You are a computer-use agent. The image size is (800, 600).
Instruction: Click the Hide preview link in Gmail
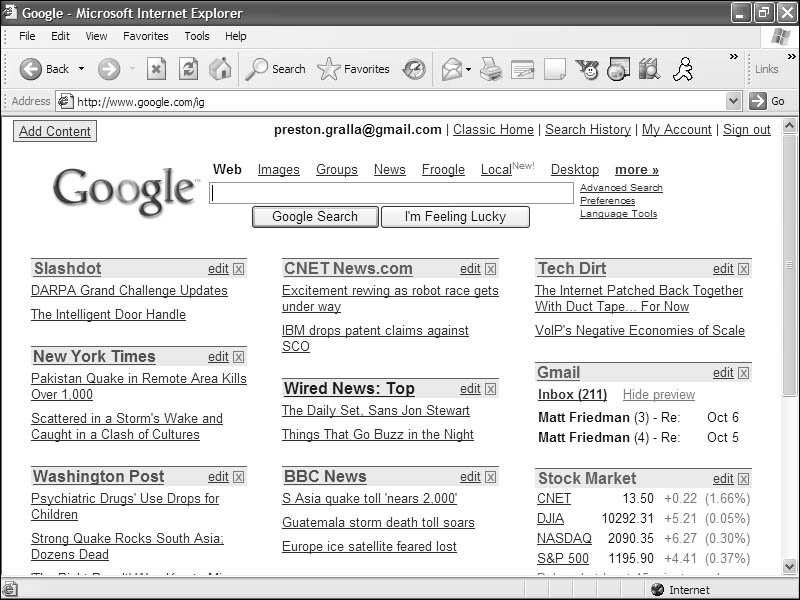(659, 395)
